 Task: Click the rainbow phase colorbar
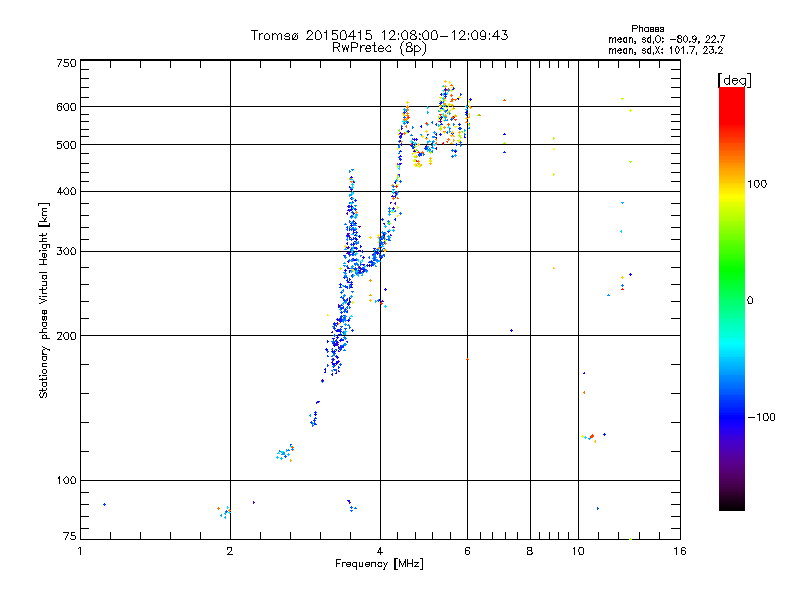[x=732, y=298]
